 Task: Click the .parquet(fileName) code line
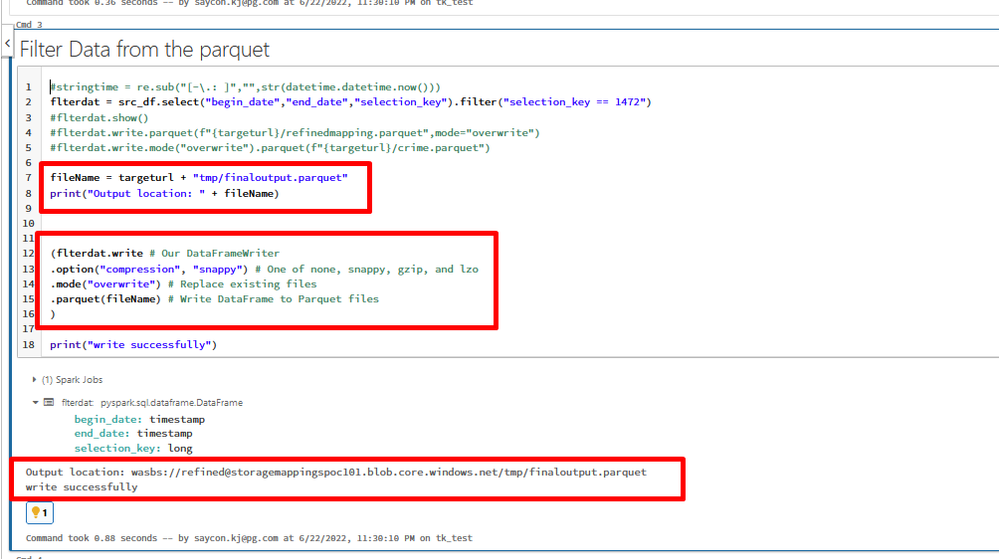tap(214, 299)
